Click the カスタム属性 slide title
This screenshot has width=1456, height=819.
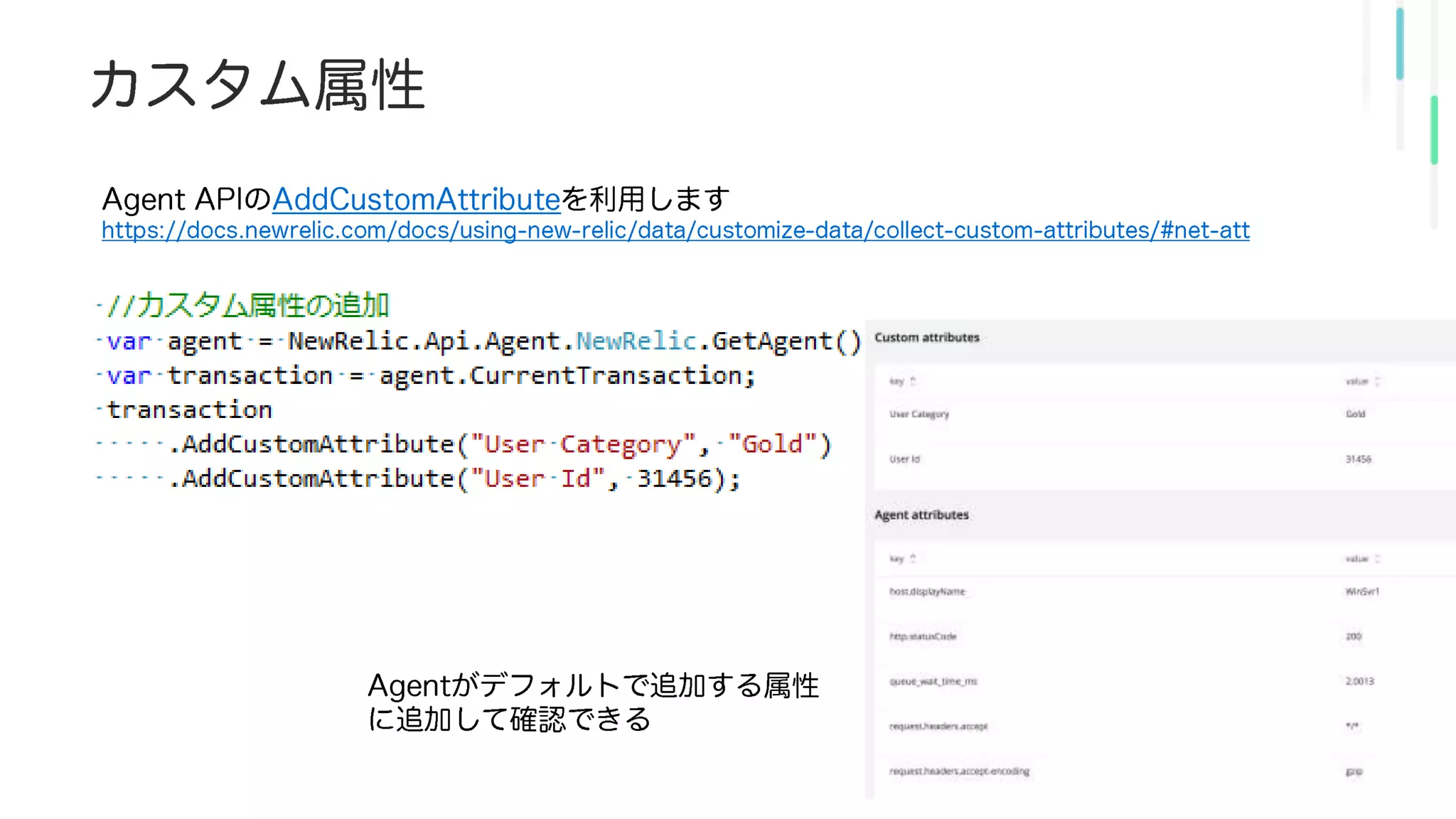pos(257,85)
